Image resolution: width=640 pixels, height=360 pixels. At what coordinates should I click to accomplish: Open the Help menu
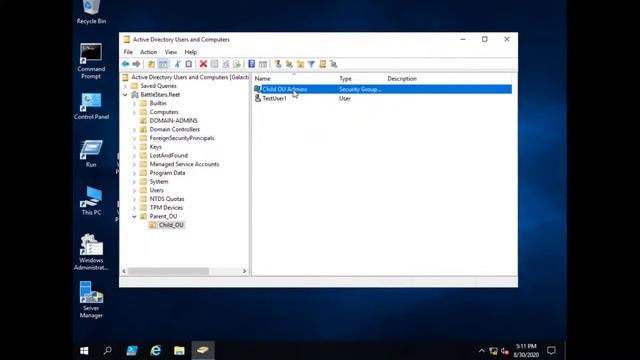click(x=191, y=52)
